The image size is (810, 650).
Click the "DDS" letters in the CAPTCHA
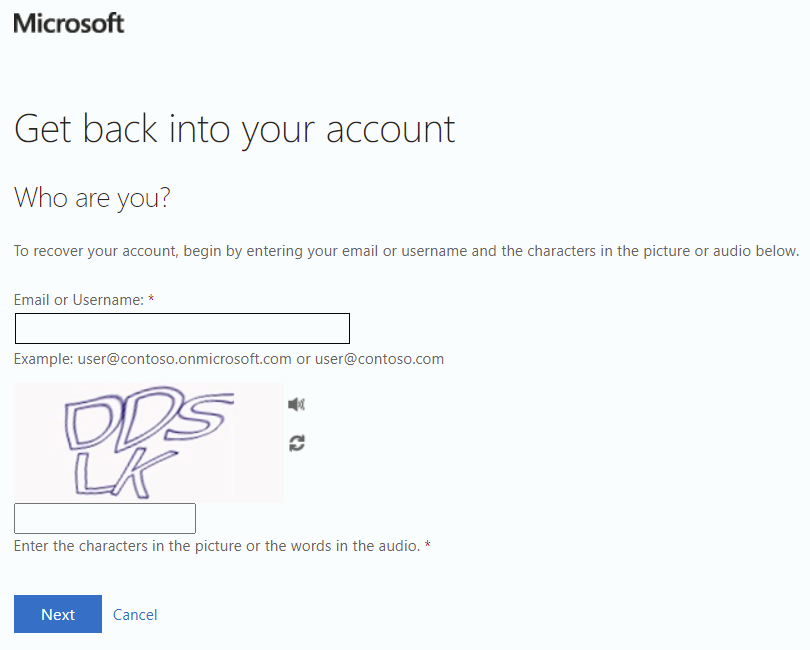click(149, 419)
